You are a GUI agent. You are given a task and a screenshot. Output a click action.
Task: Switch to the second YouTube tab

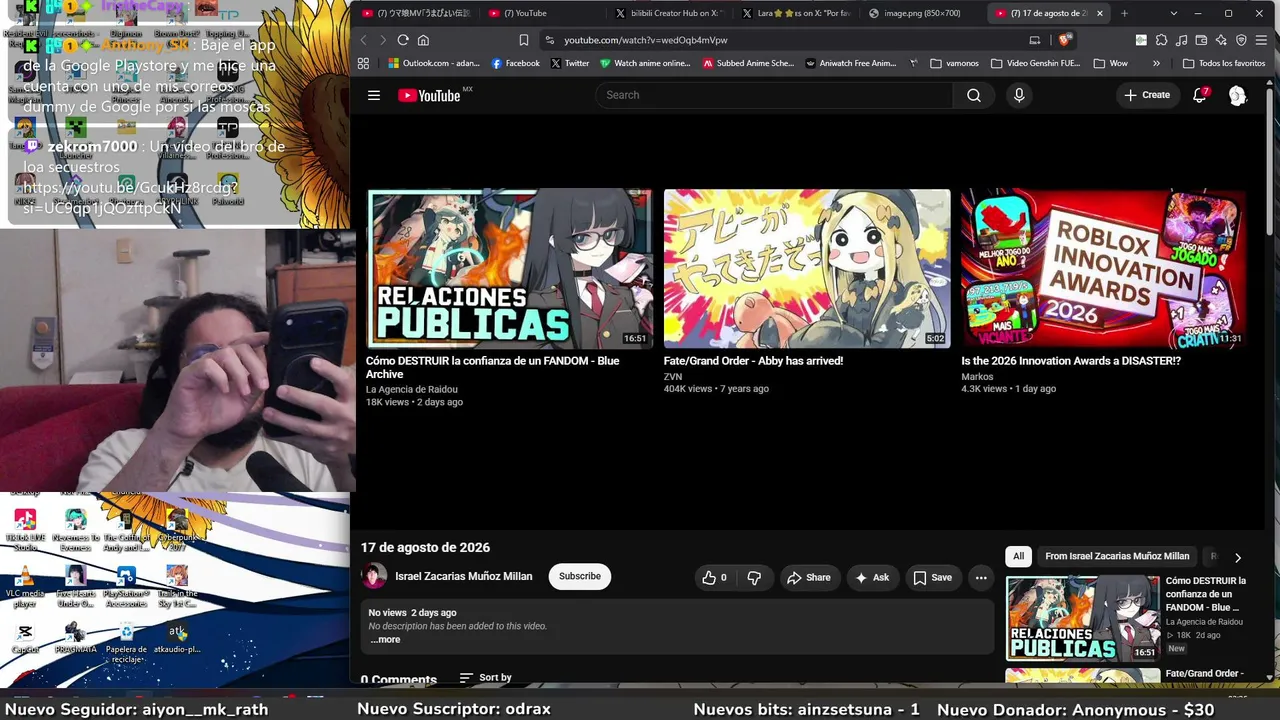click(543, 14)
